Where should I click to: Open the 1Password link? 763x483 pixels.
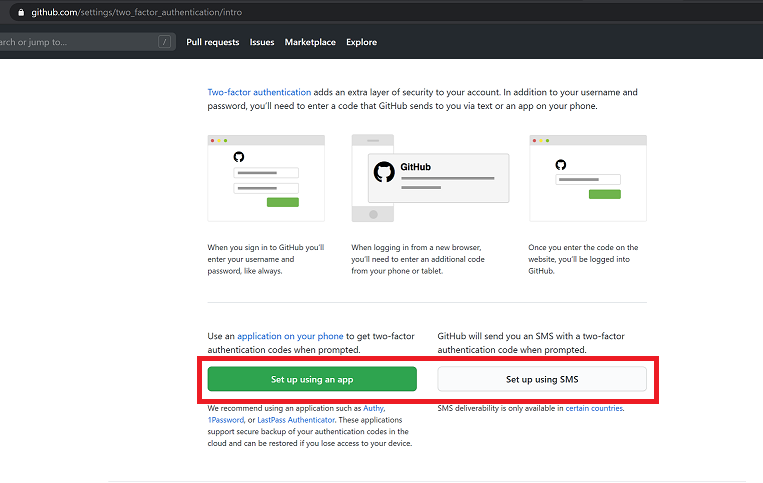(x=226, y=420)
